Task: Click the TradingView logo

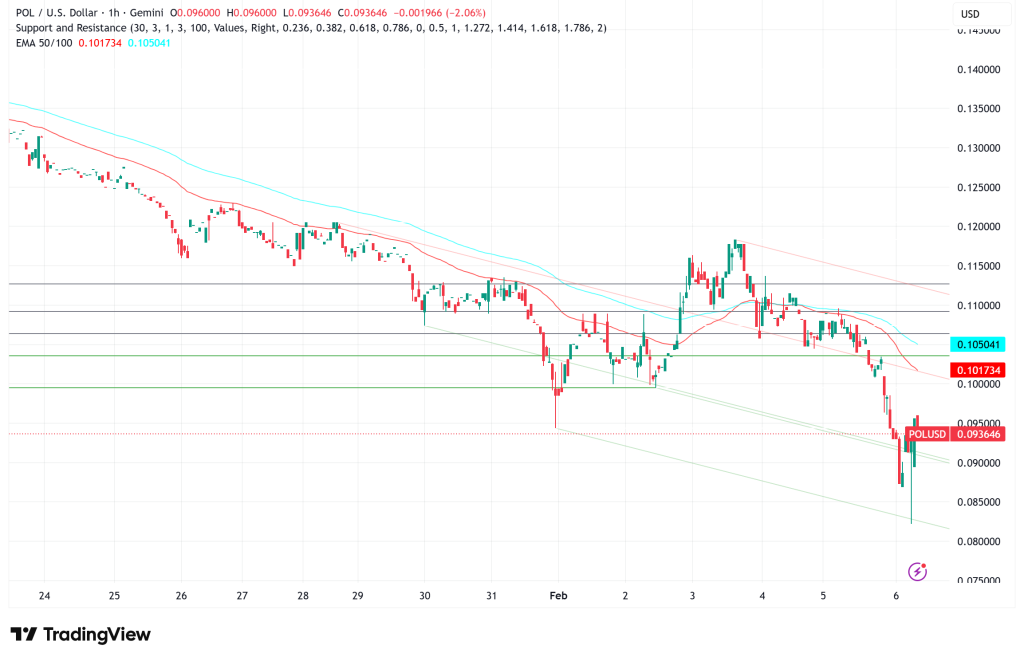Action: click(80, 635)
